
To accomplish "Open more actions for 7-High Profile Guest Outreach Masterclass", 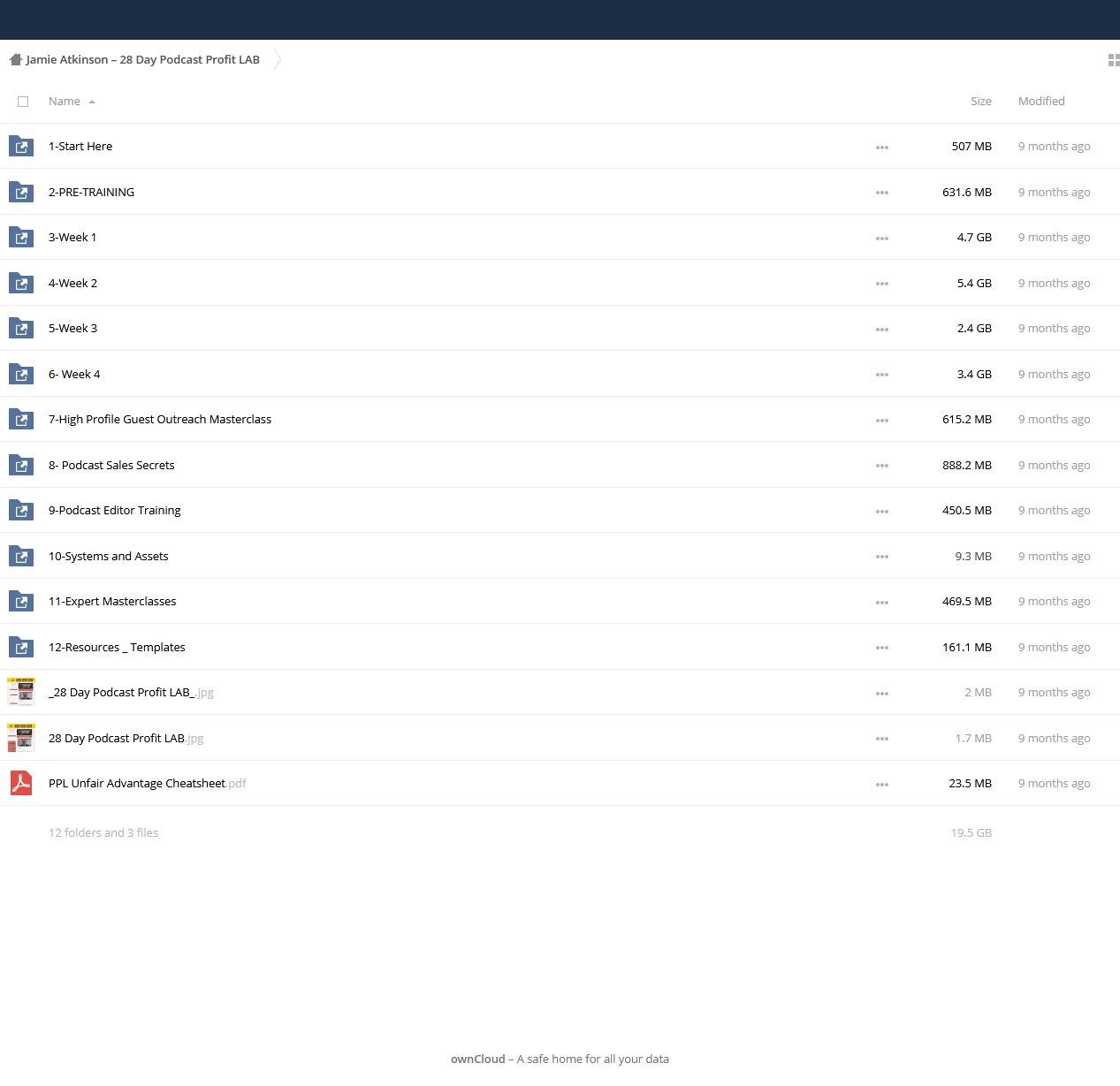I will point(882,421).
